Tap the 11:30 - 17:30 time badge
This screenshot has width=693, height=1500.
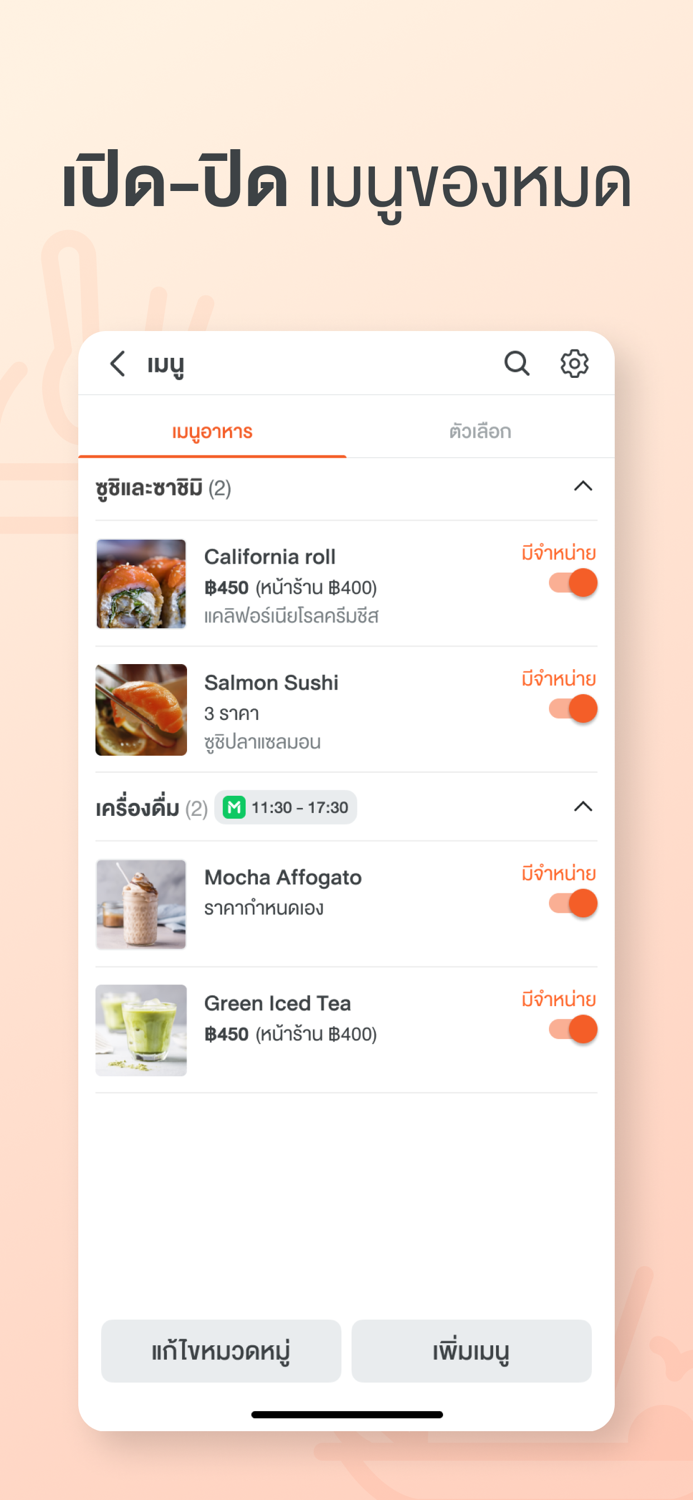pos(286,807)
